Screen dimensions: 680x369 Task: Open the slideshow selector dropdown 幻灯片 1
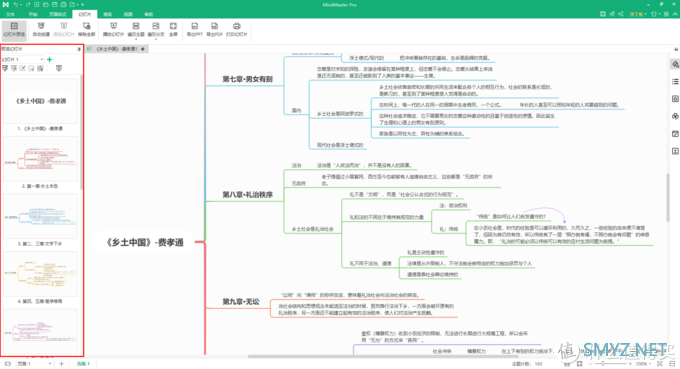(x=23, y=59)
